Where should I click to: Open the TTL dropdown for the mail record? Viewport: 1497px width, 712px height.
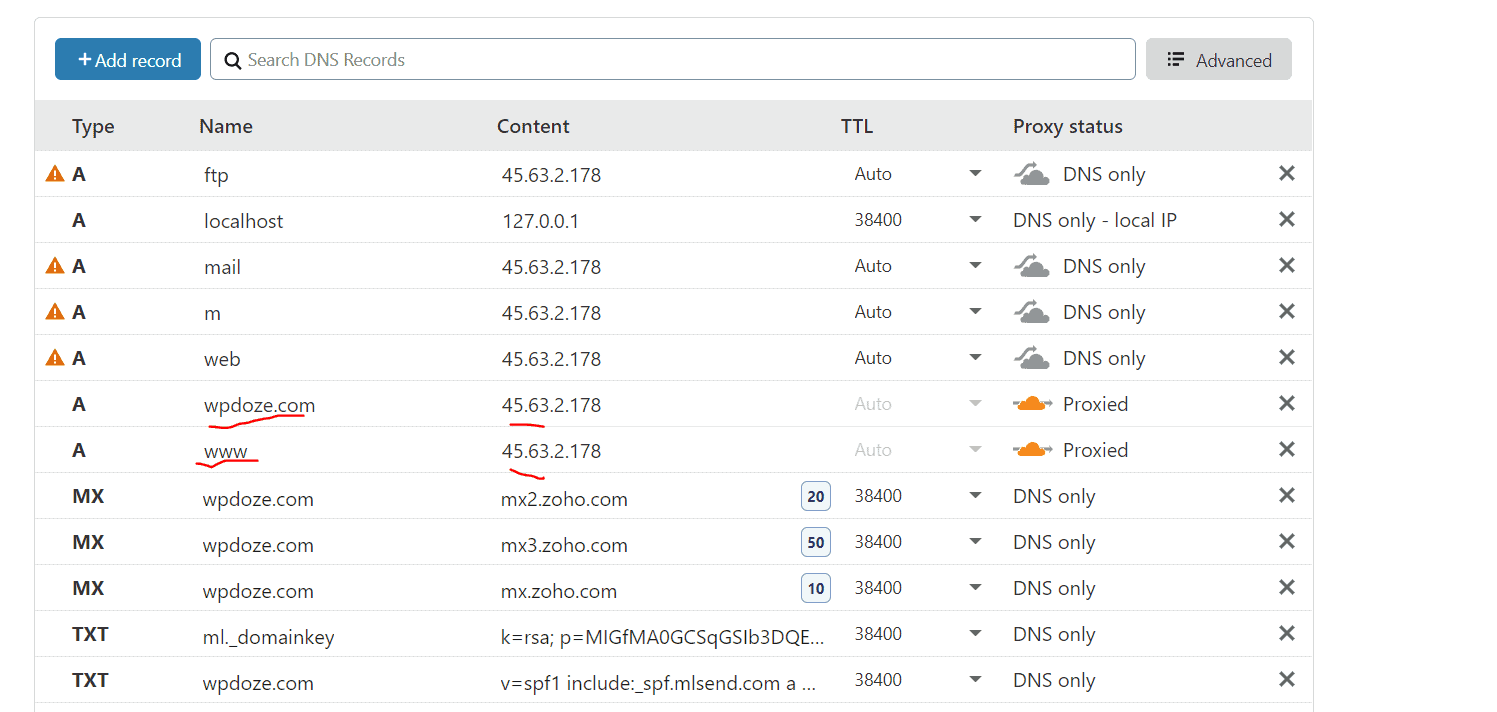click(x=974, y=265)
